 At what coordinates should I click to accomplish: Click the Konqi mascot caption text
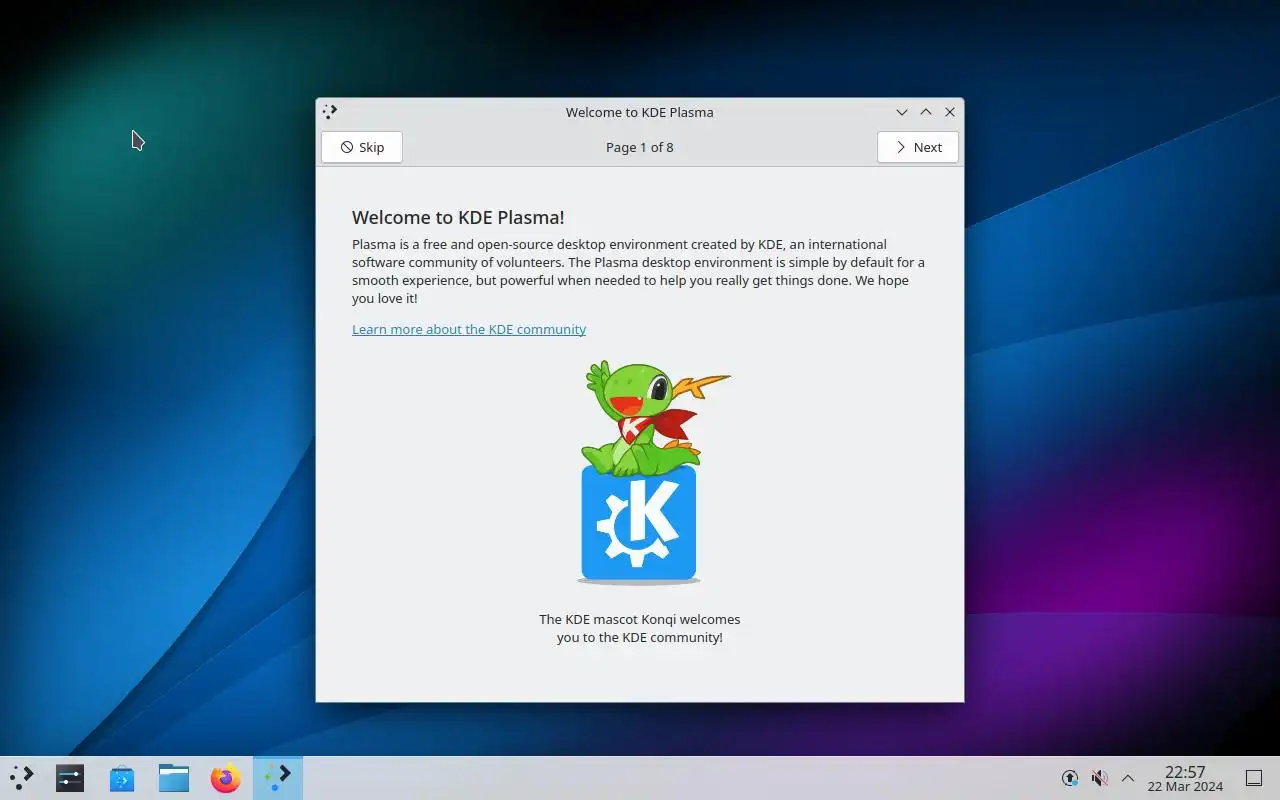point(640,628)
